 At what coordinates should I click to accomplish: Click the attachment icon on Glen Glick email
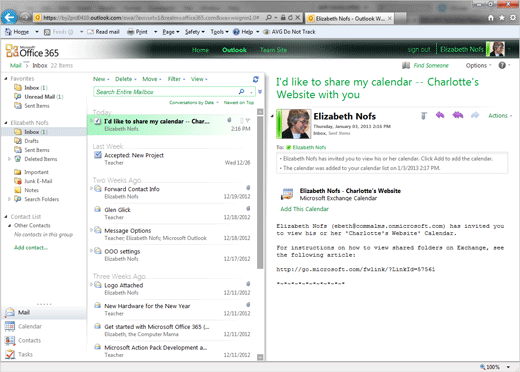click(x=248, y=208)
